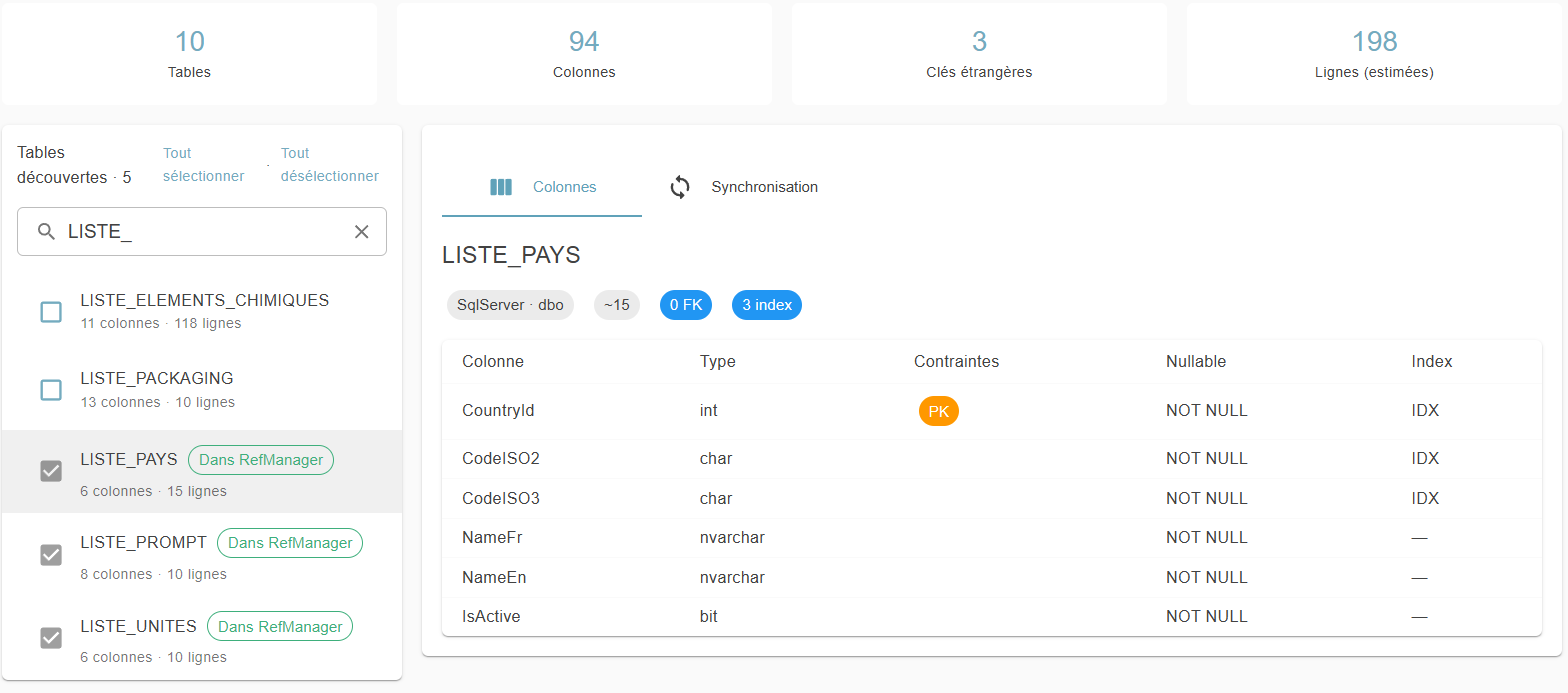Click IDX cell in CodeISO2 row
1568x693 pixels.
[1425, 458]
